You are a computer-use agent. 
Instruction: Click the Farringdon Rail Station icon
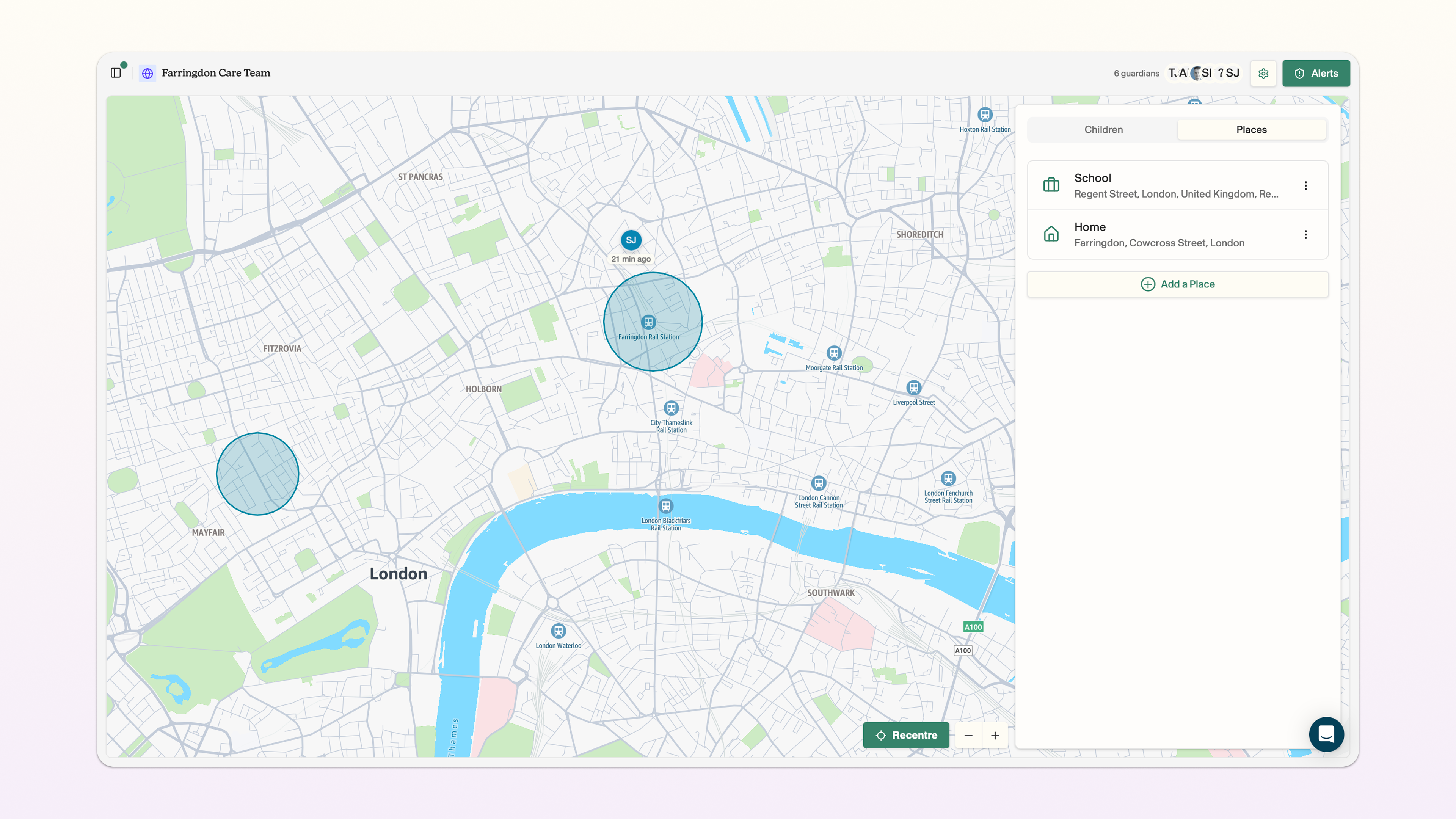(x=648, y=322)
